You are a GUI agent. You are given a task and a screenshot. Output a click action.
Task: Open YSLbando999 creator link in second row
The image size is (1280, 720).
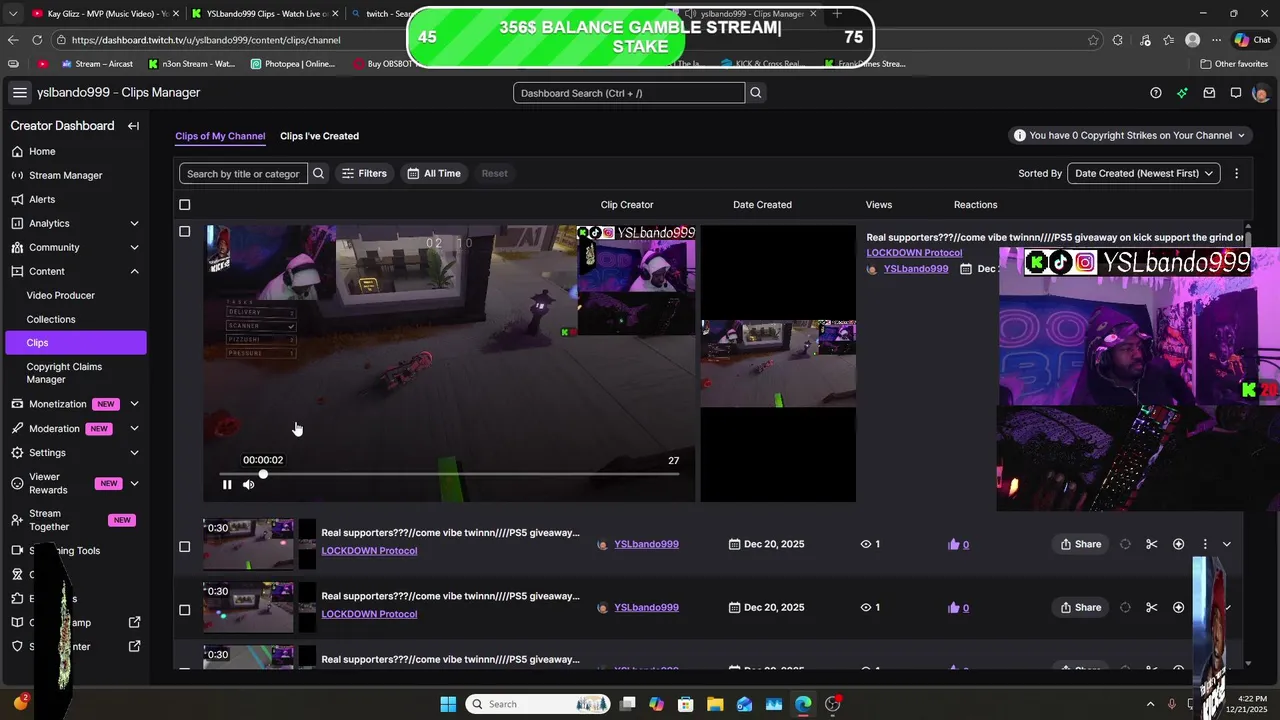tap(646, 607)
